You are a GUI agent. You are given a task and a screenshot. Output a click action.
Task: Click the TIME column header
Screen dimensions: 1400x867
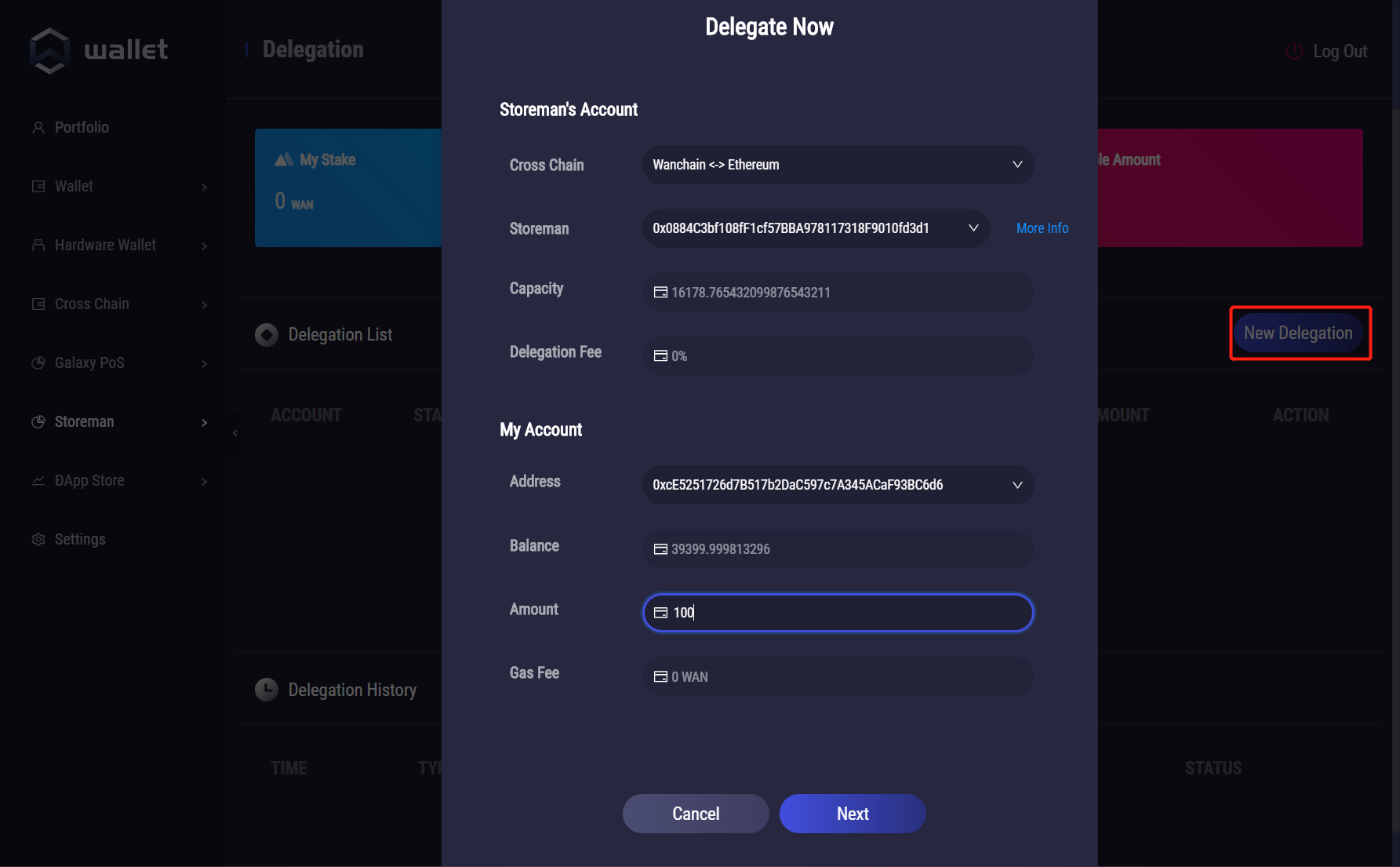pyautogui.click(x=289, y=768)
